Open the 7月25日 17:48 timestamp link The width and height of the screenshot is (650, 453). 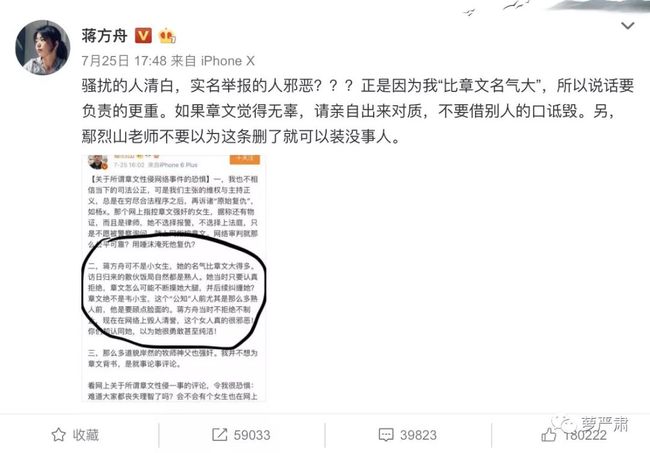(x=124, y=61)
